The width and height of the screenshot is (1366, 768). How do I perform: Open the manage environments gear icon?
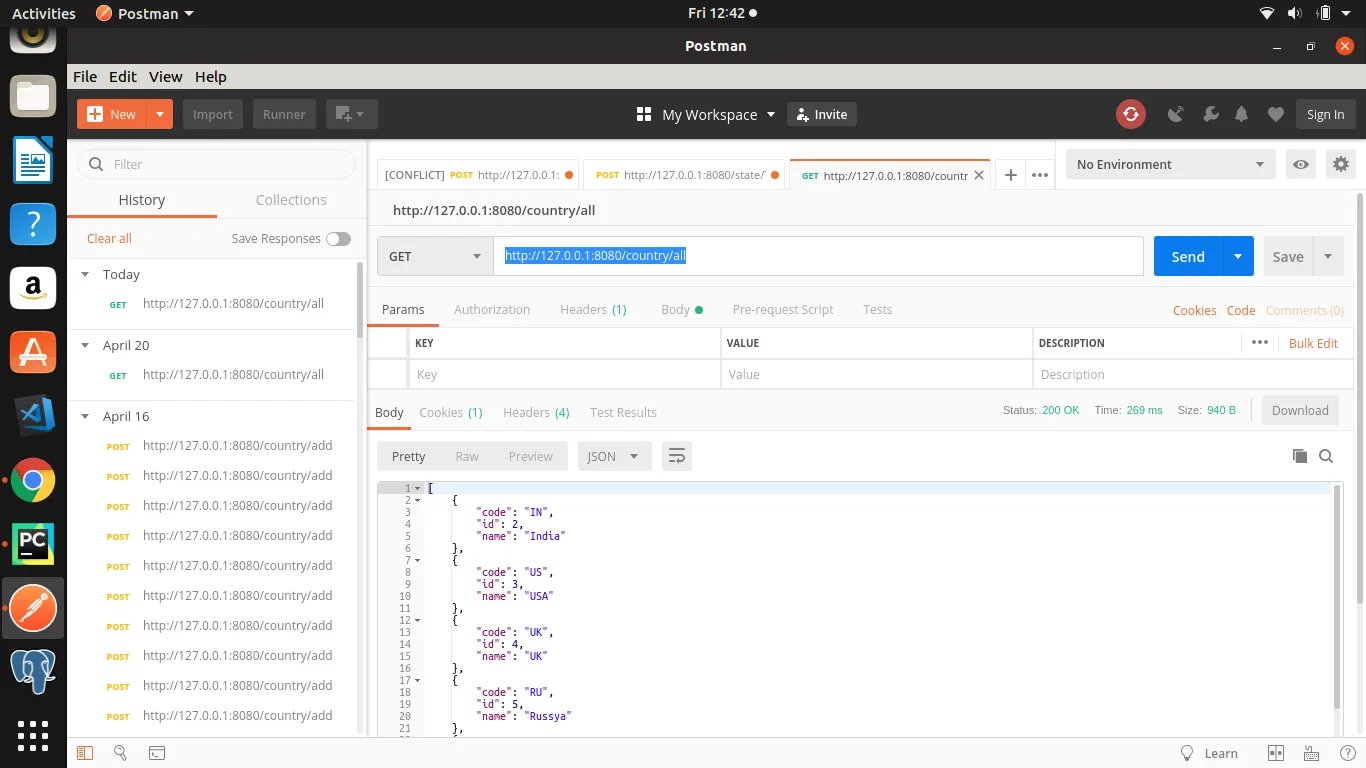[x=1341, y=164]
